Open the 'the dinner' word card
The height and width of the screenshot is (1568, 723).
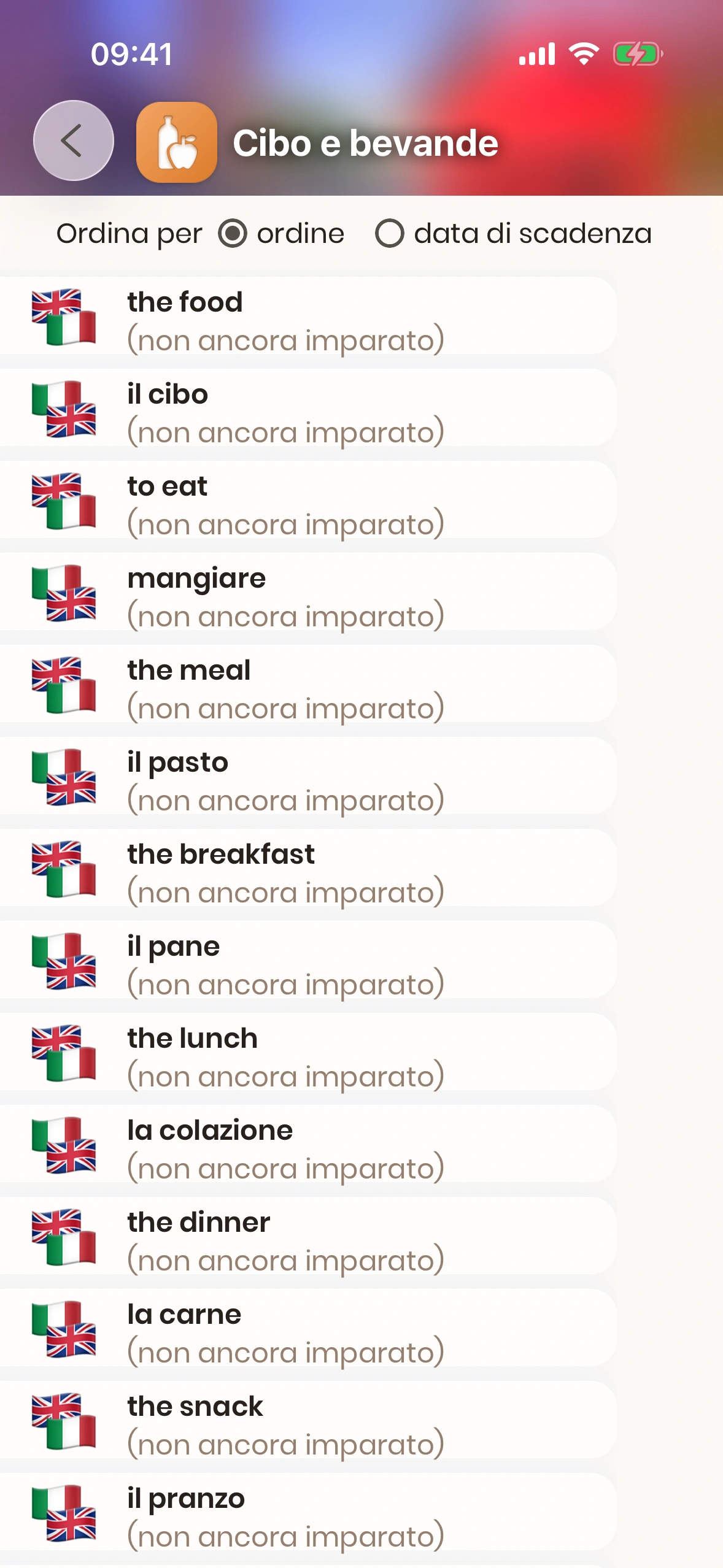tap(307, 1237)
